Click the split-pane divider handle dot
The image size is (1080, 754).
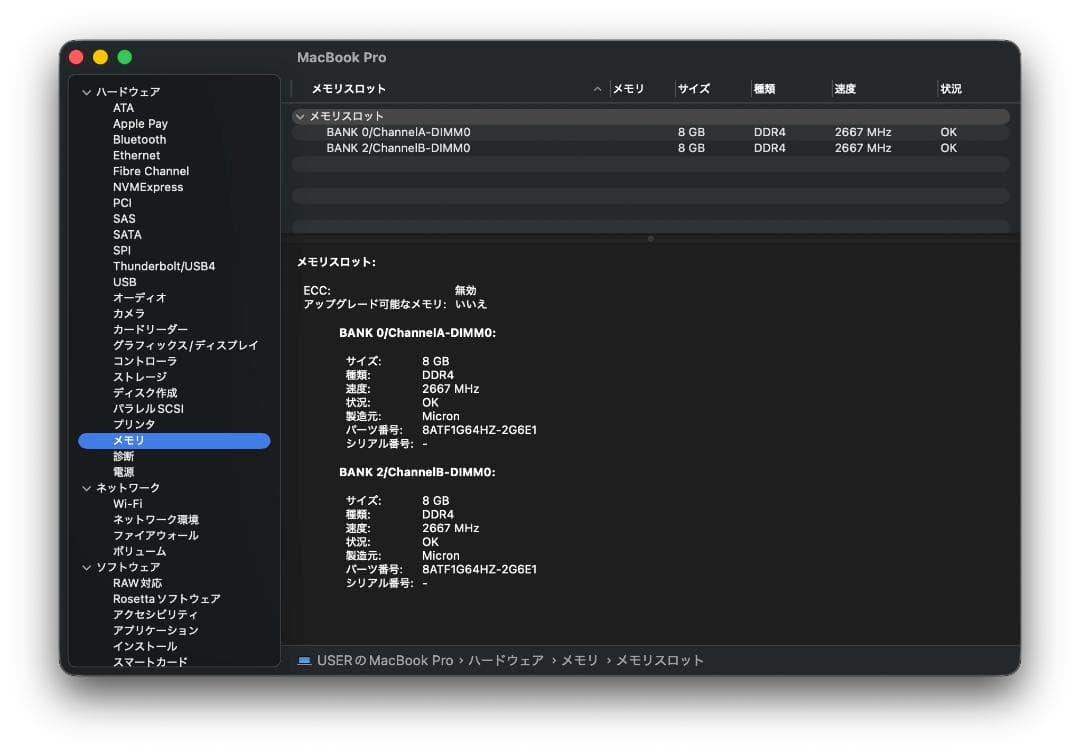[651, 239]
